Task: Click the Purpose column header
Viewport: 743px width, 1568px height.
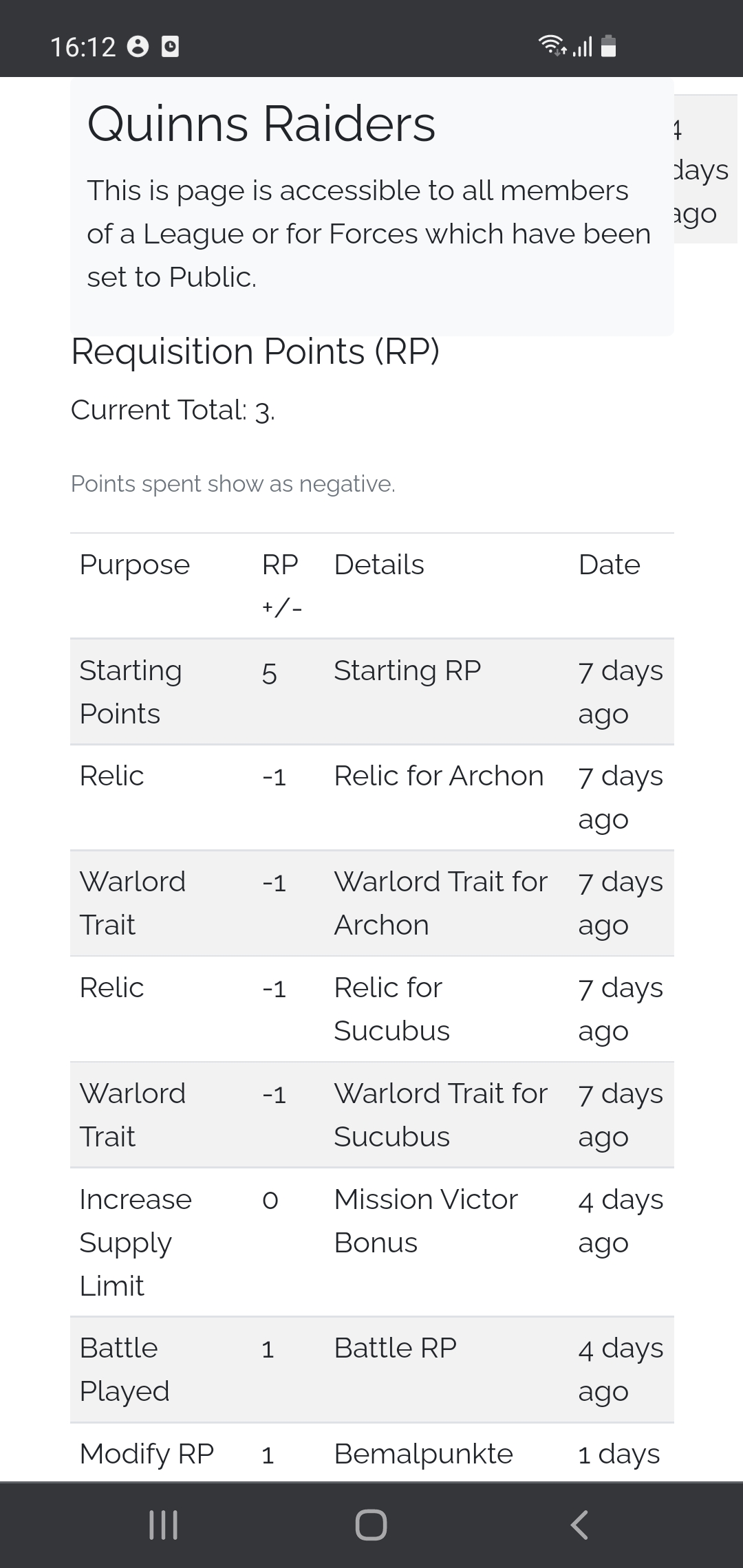Action: coord(135,565)
